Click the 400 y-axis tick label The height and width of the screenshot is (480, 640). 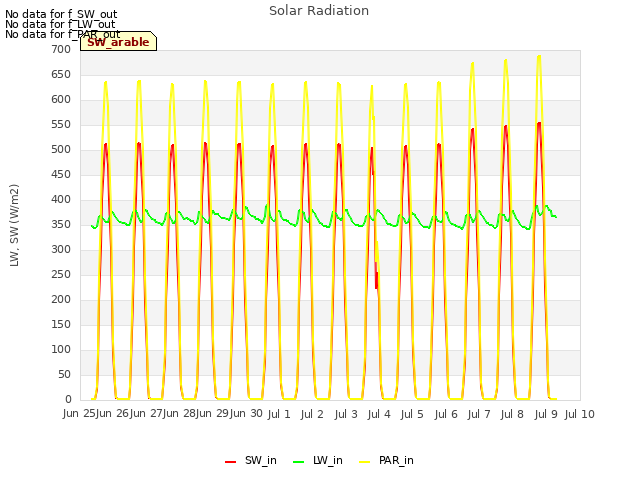pos(61,200)
